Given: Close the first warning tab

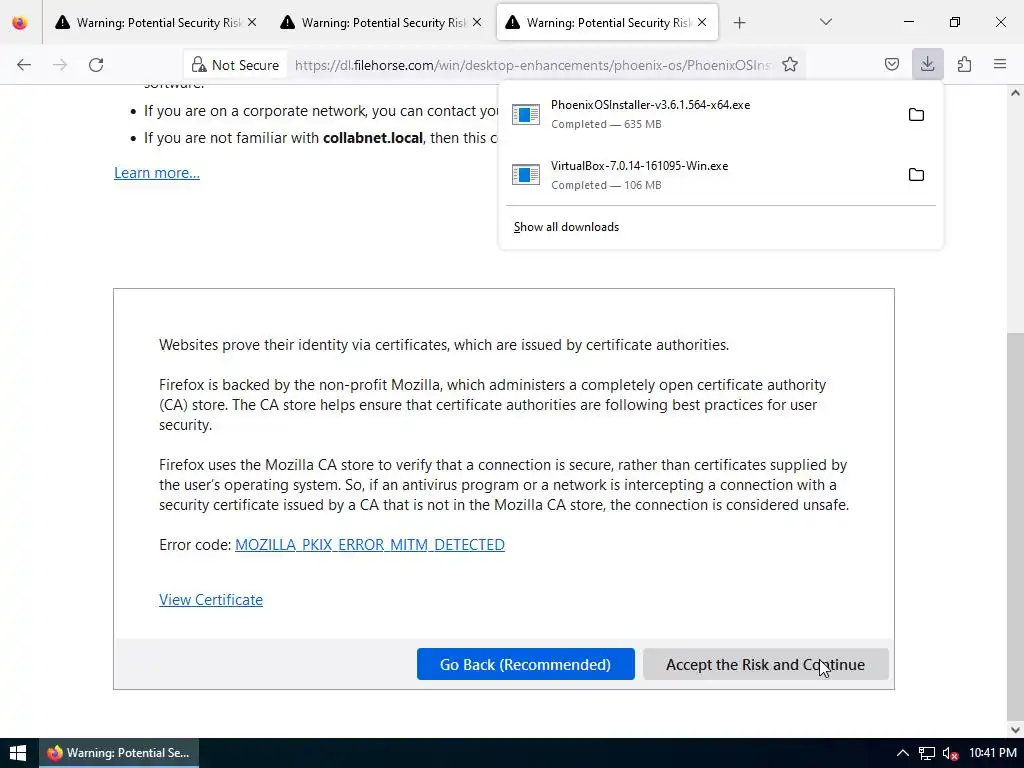Looking at the screenshot, I should [252, 22].
